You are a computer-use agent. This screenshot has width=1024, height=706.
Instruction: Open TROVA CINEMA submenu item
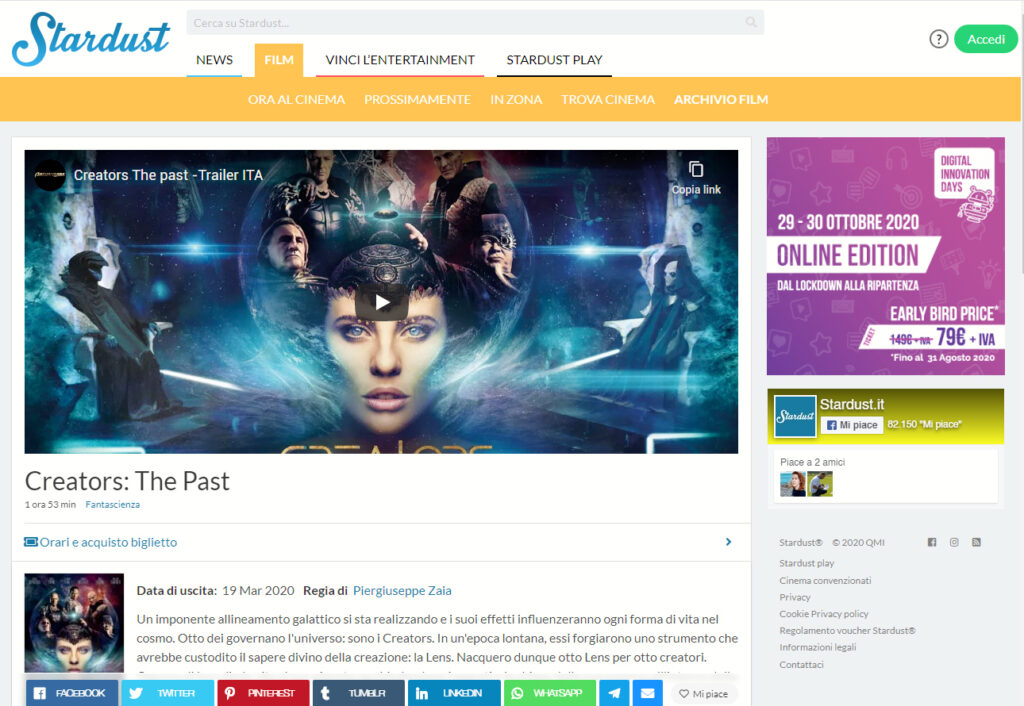pyautogui.click(x=608, y=99)
